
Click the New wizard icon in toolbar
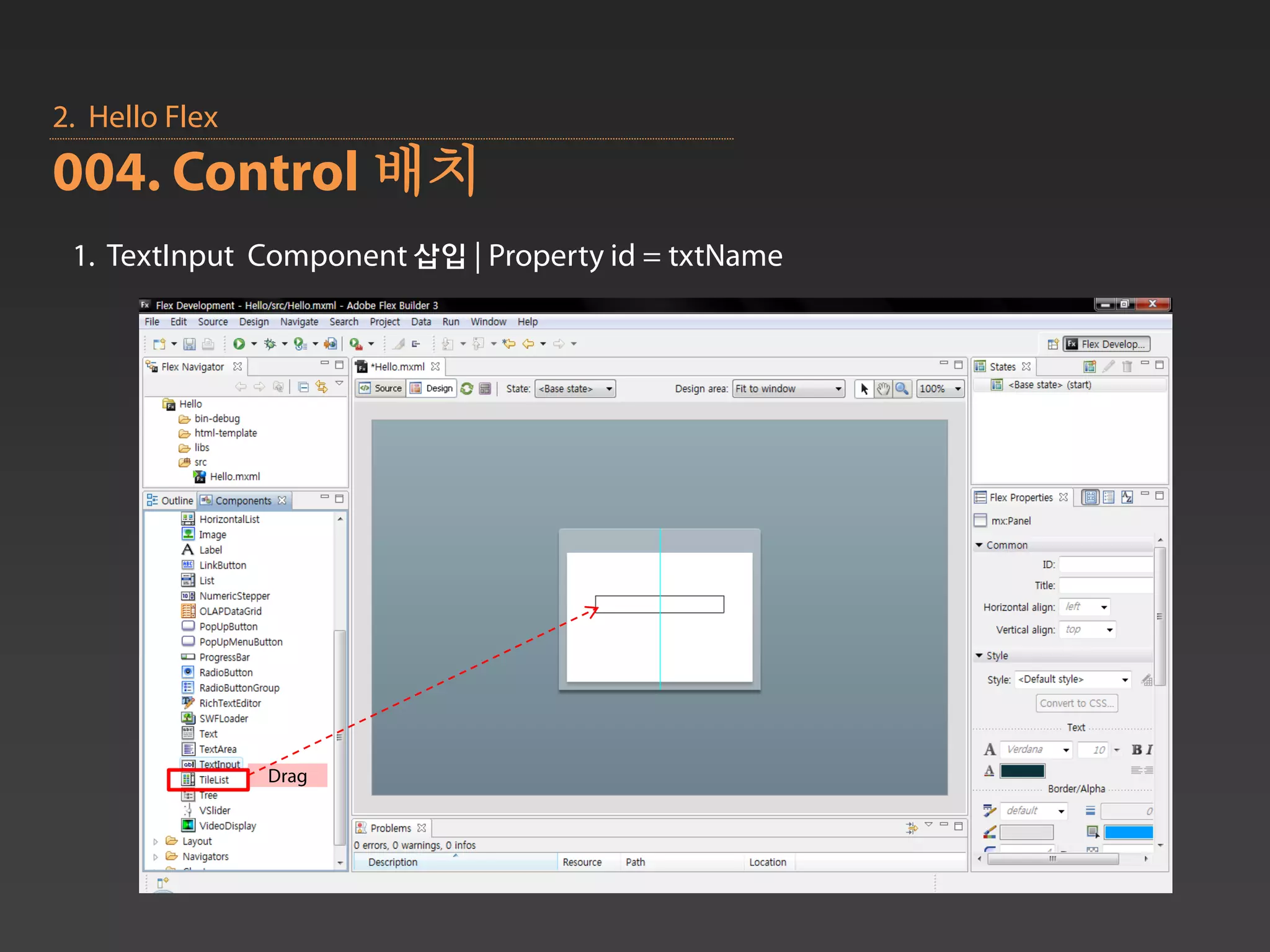pyautogui.click(x=159, y=343)
